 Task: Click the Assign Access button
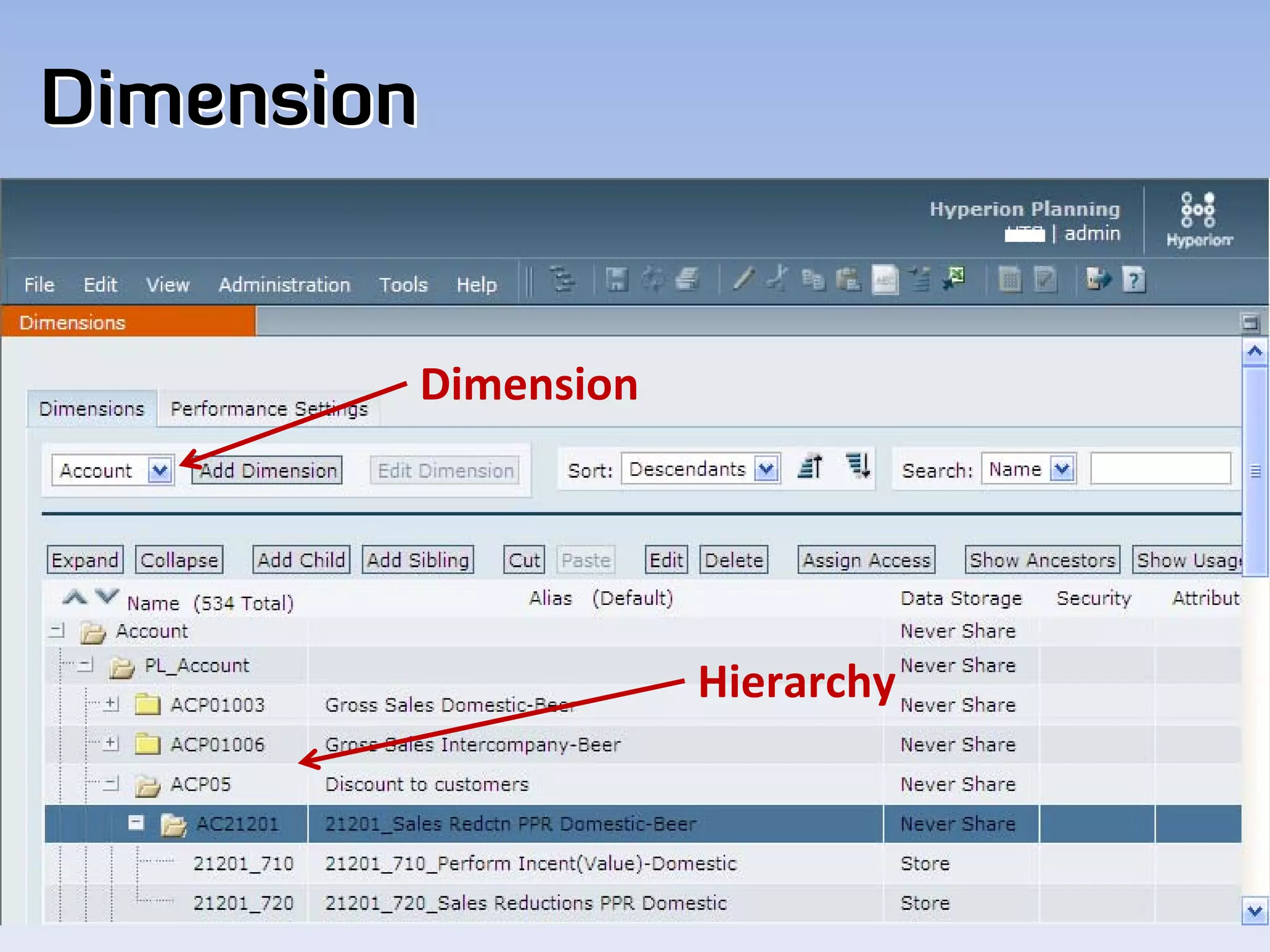(866, 560)
